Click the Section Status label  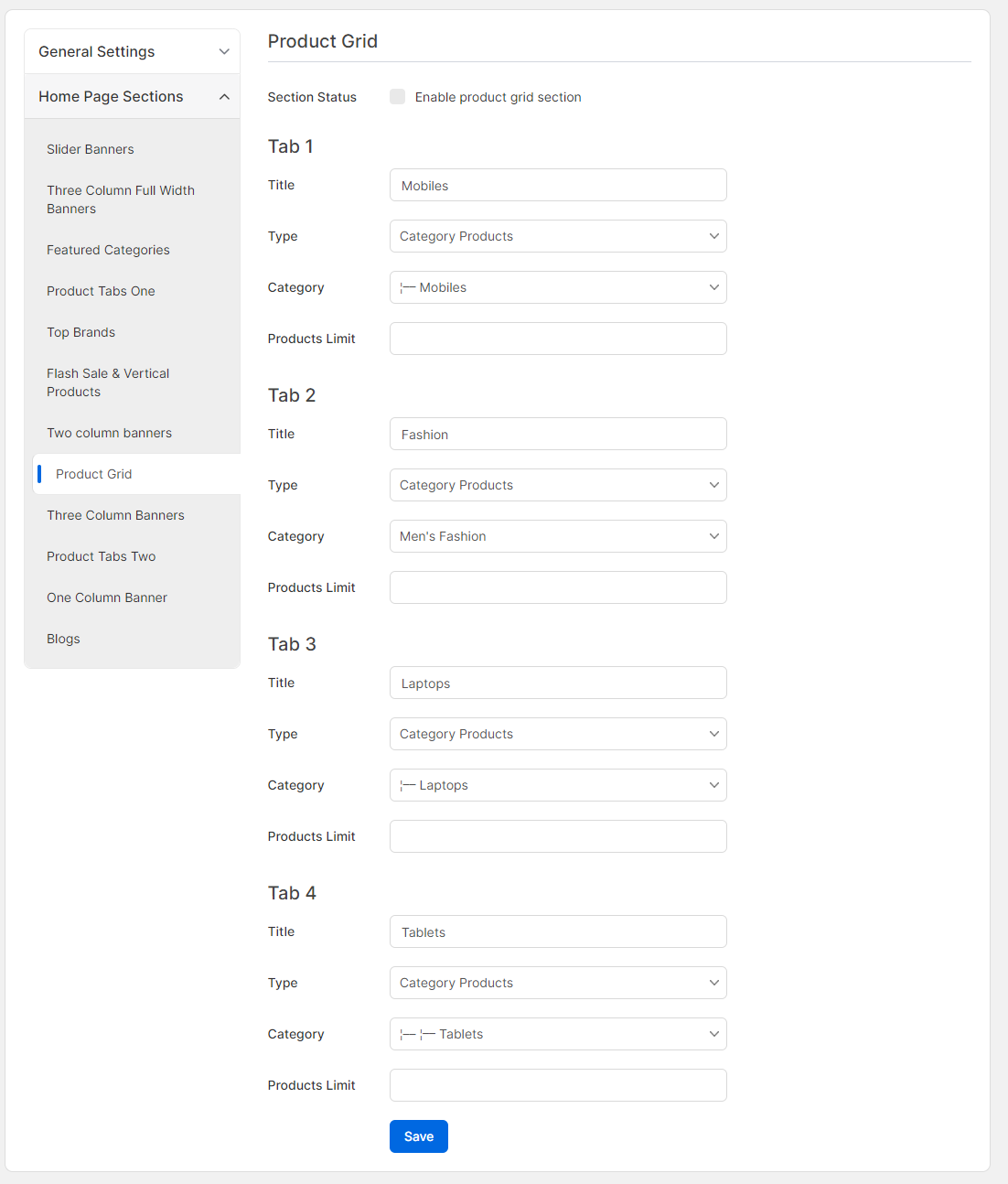[x=312, y=97]
